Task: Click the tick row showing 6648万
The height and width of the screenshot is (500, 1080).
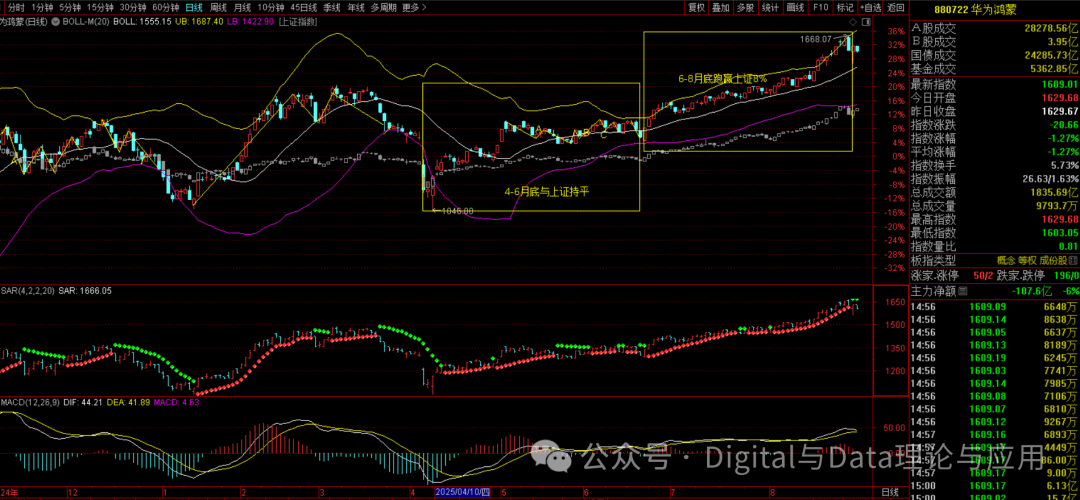Action: tap(995, 306)
